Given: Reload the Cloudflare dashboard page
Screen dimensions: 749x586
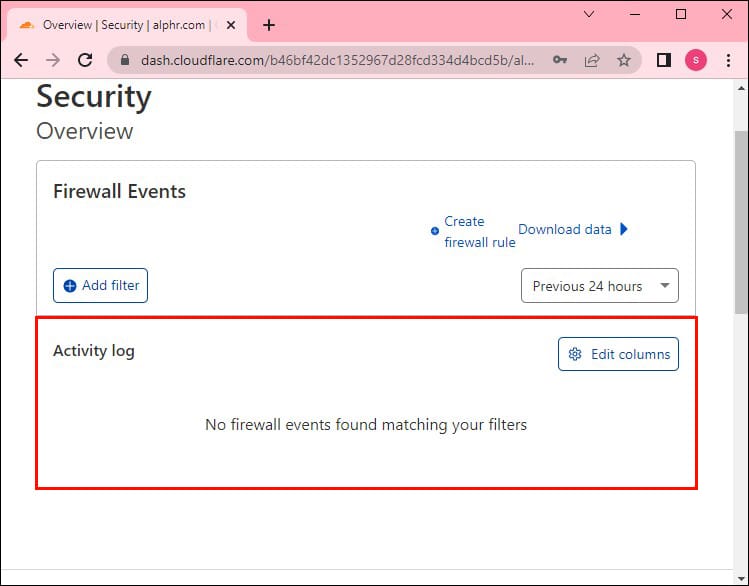Looking at the screenshot, I should coord(85,60).
